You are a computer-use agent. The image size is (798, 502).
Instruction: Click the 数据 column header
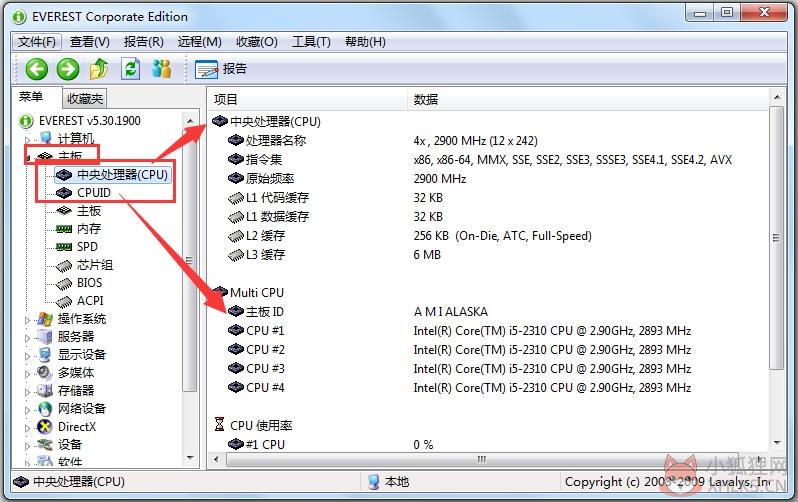(588, 99)
